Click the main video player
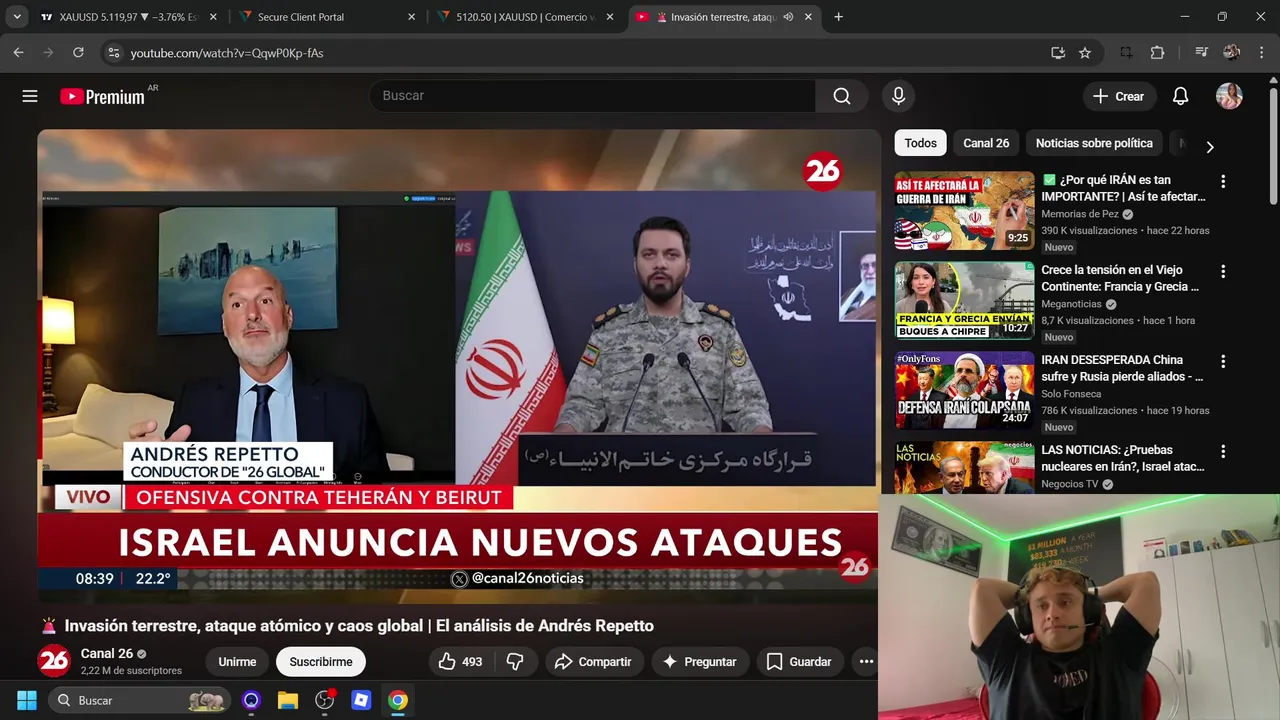The width and height of the screenshot is (1280, 720). (458, 365)
